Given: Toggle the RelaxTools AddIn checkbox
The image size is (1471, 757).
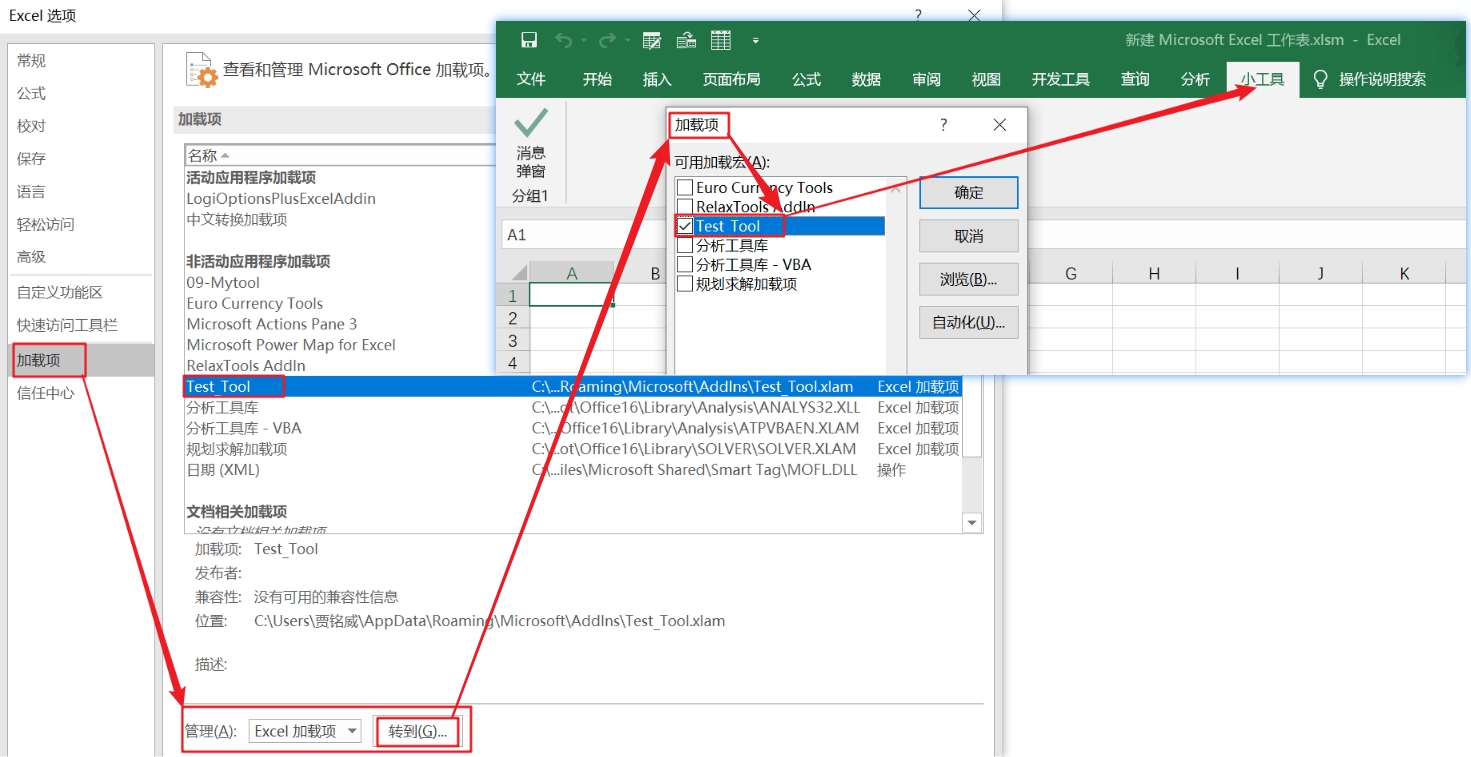Looking at the screenshot, I should pos(685,207).
